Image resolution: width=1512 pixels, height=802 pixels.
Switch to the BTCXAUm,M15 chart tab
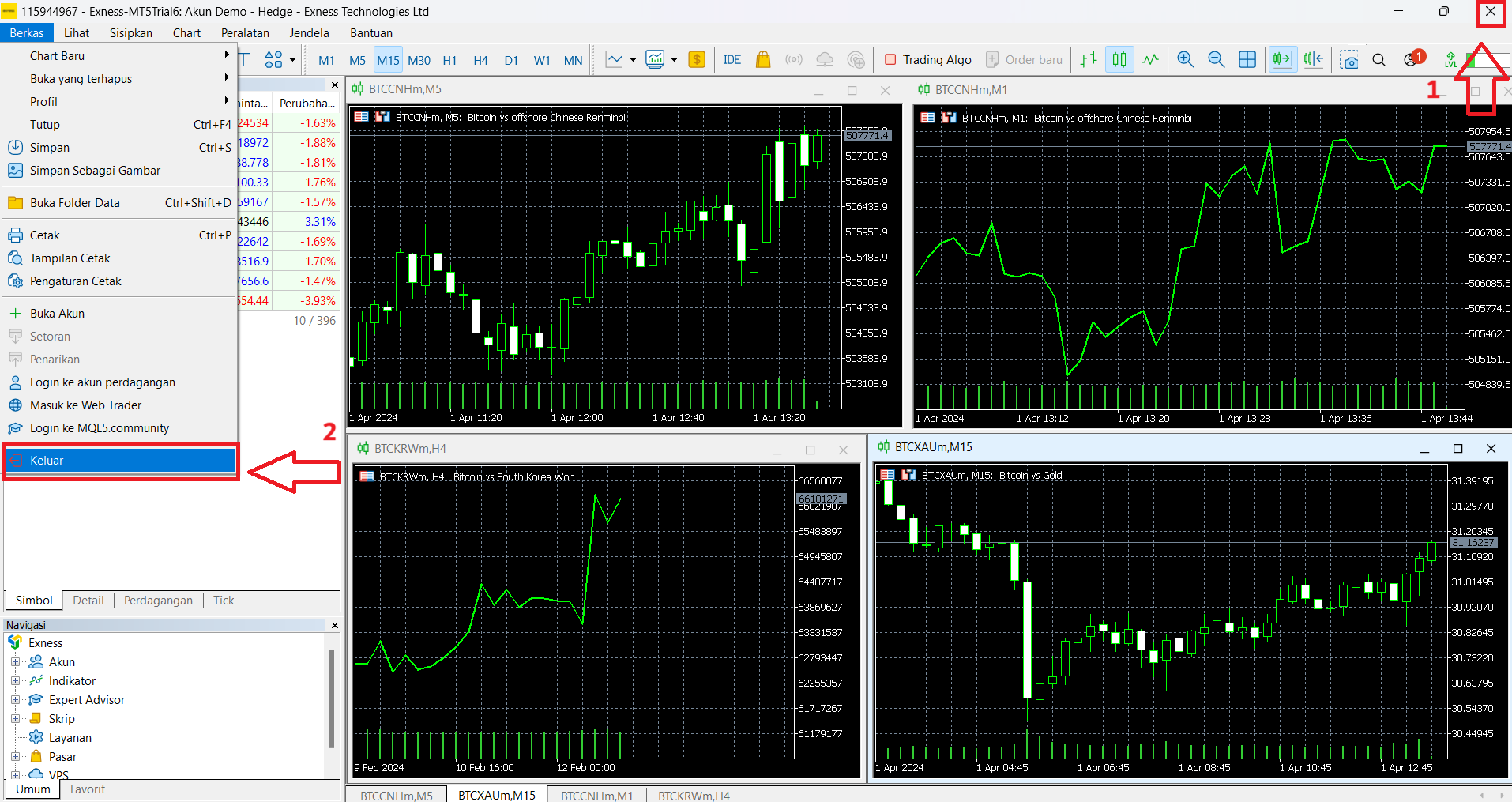(497, 795)
